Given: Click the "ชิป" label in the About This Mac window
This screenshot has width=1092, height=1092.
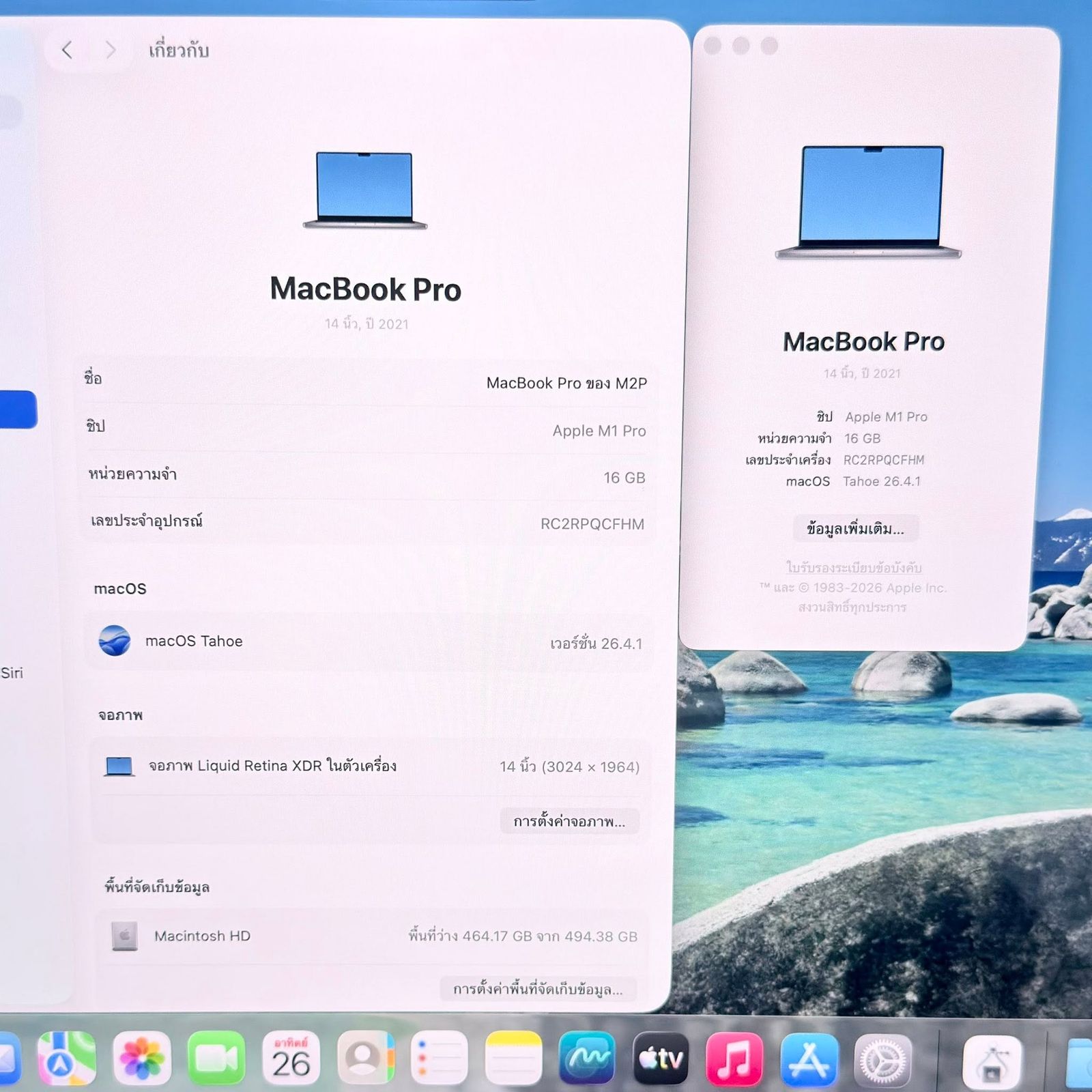Looking at the screenshot, I should (x=824, y=416).
